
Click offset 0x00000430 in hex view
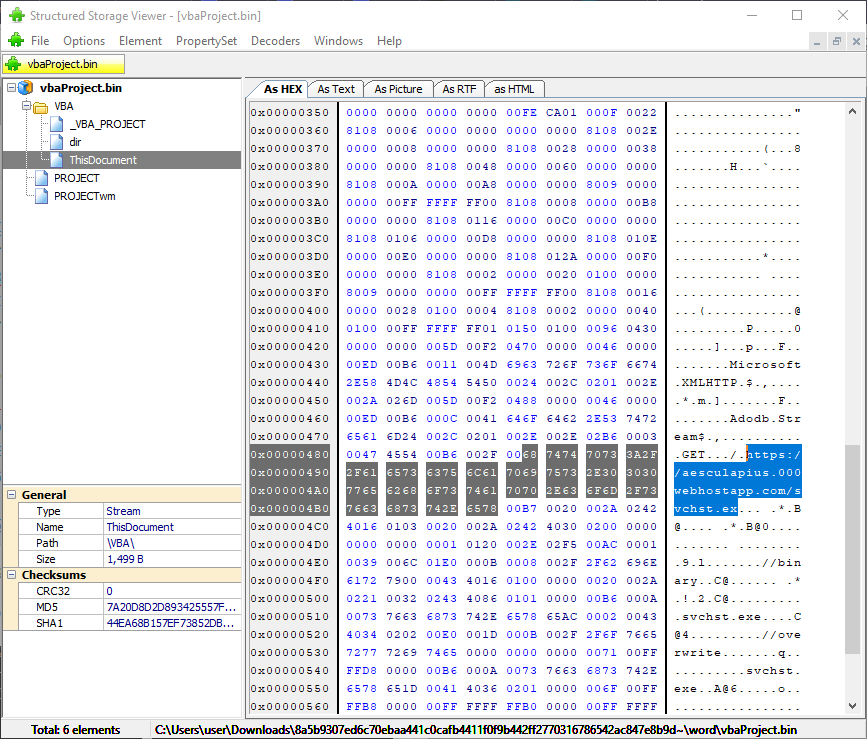290,364
